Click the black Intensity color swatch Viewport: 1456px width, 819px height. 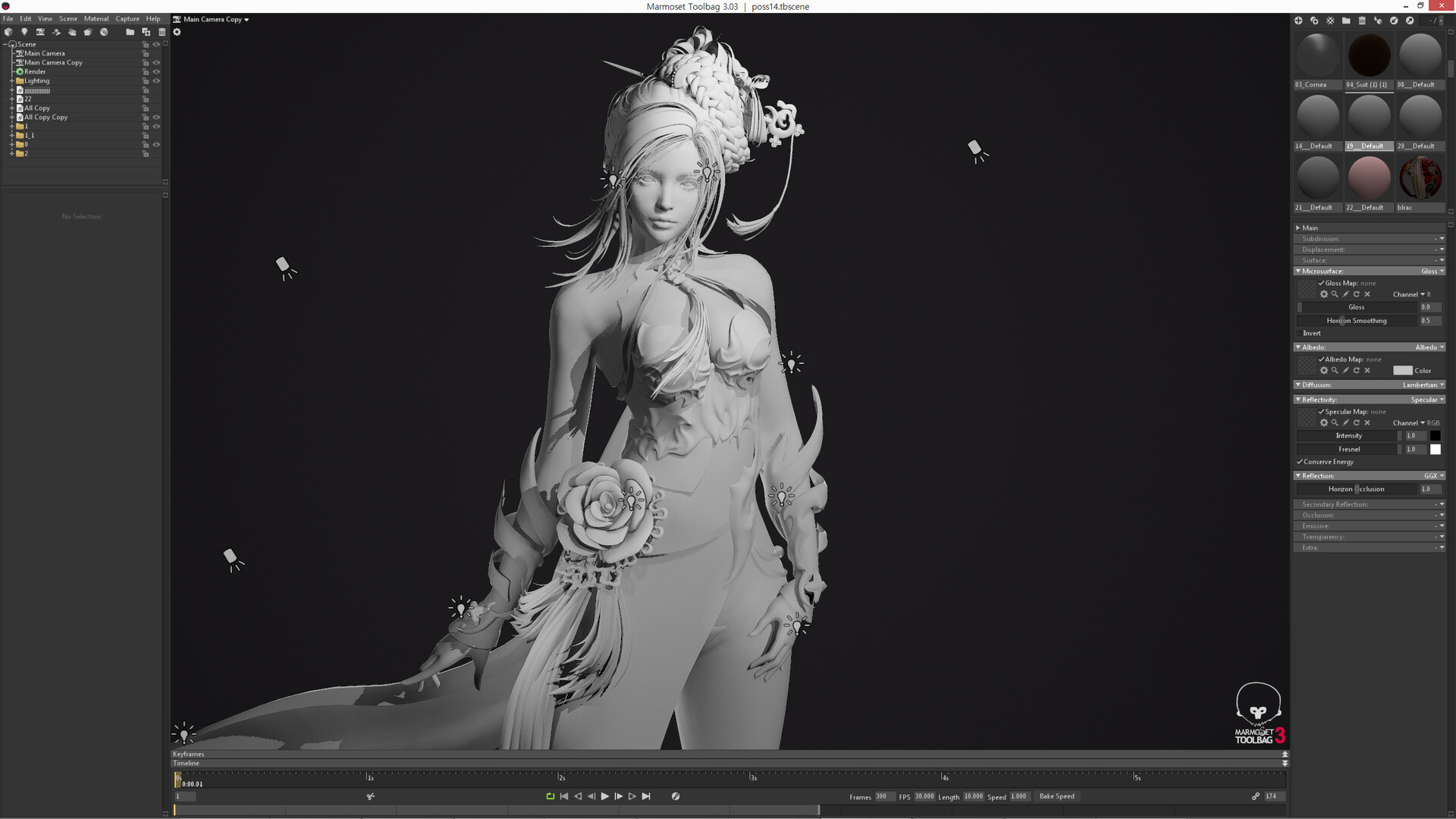click(x=1435, y=436)
